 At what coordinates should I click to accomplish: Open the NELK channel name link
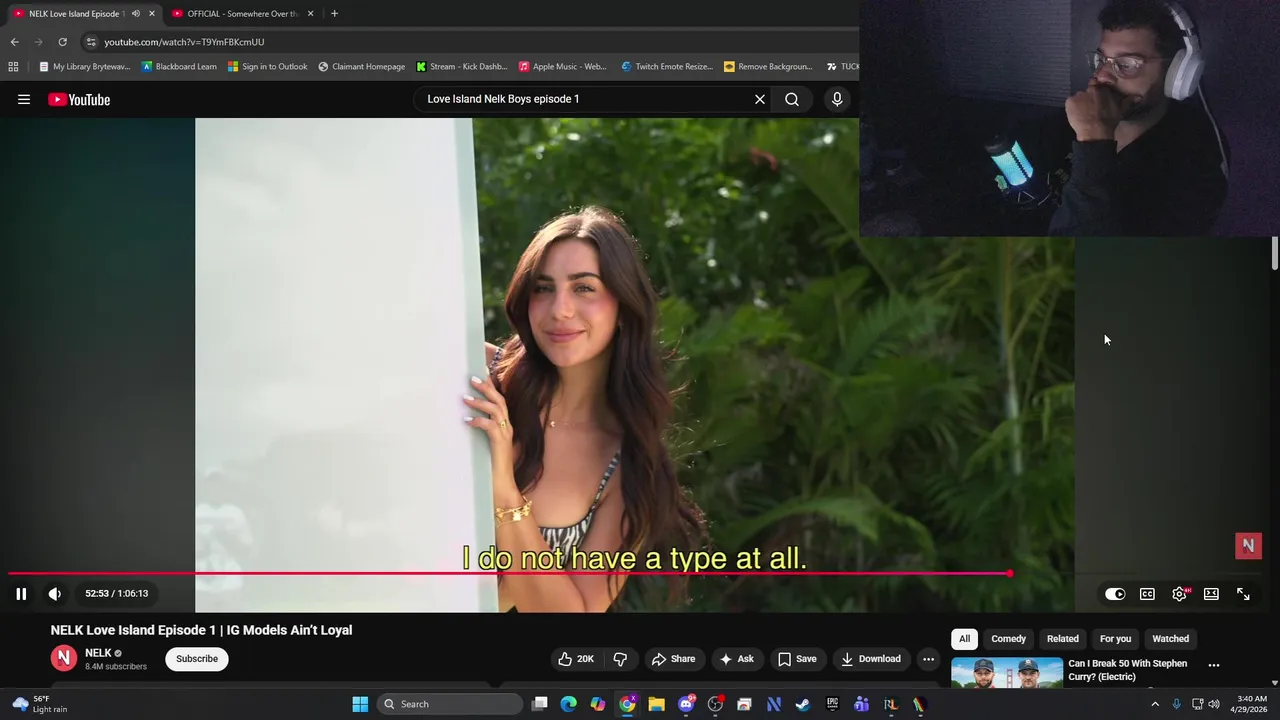point(98,653)
